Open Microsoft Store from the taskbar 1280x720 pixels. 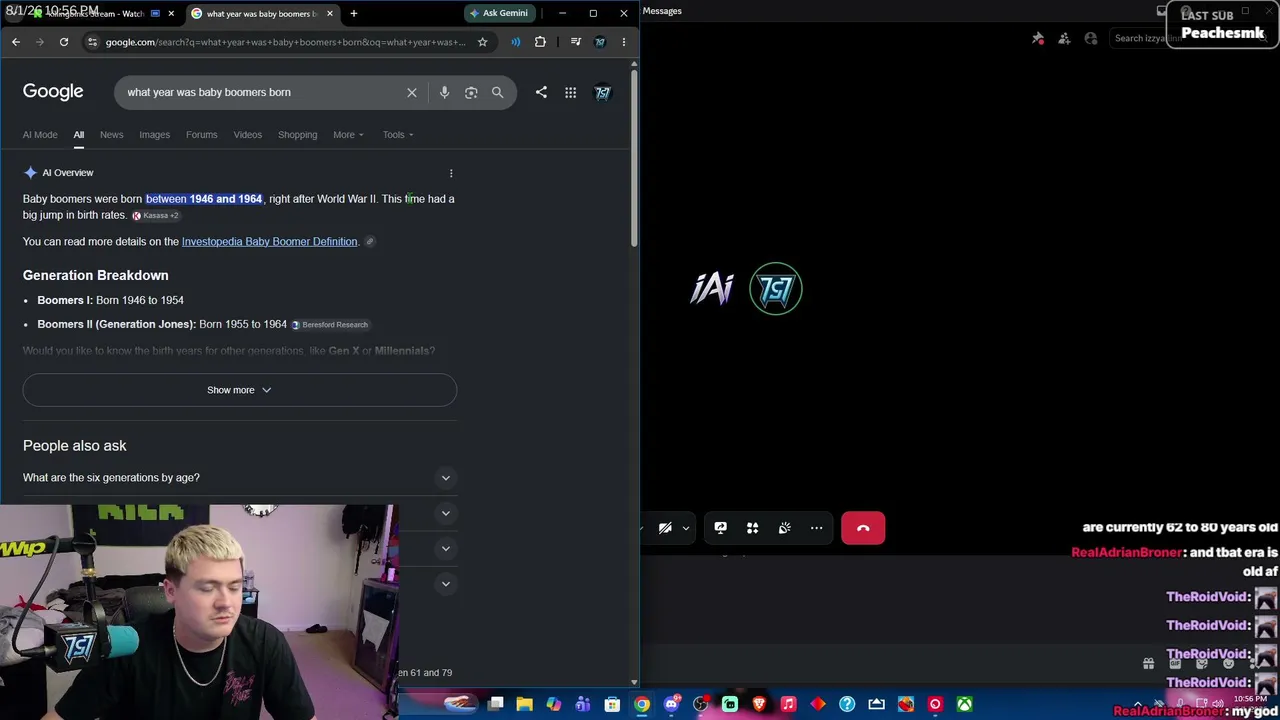(612, 704)
